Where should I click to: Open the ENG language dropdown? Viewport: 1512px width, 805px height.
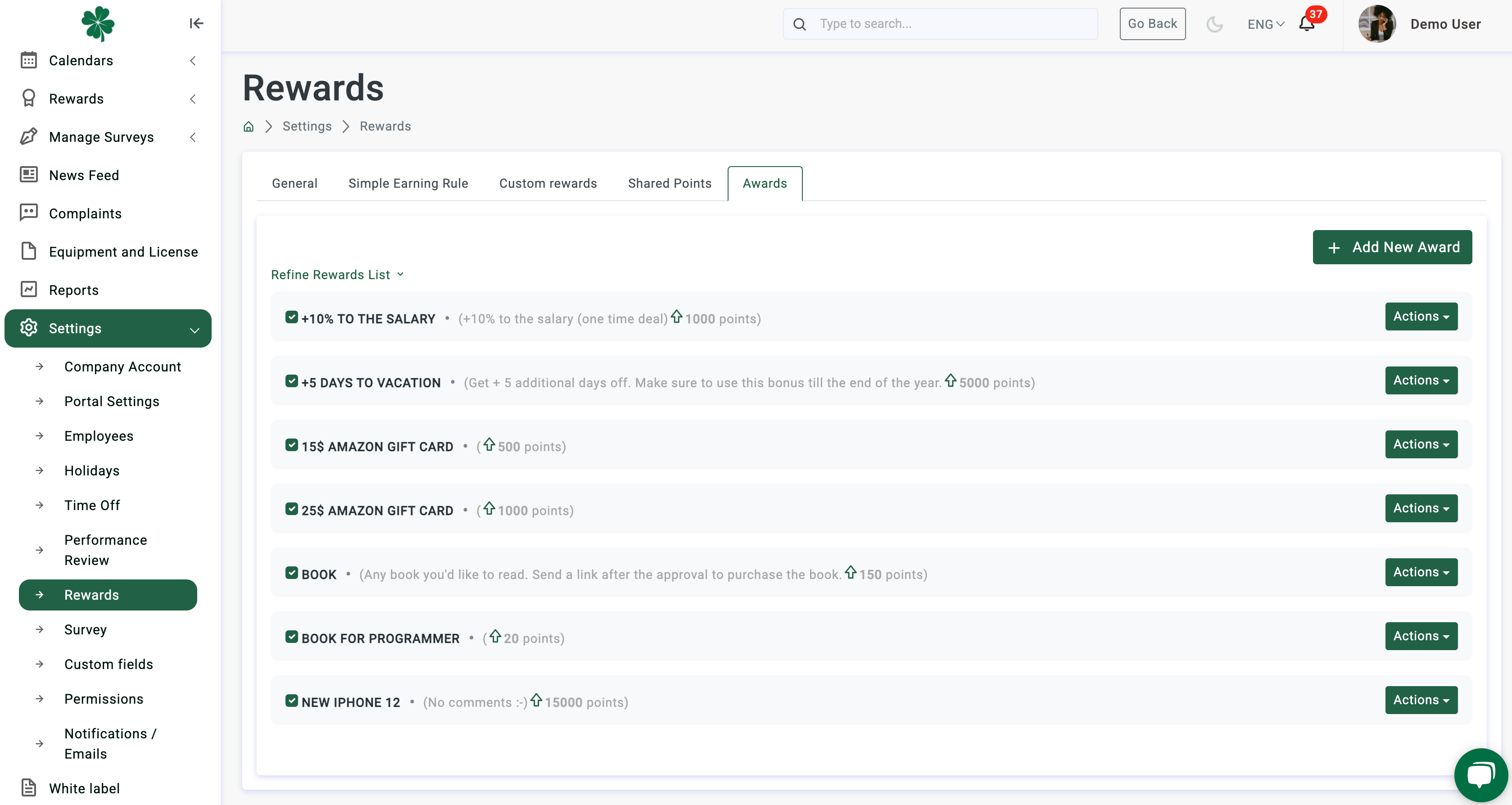point(1266,24)
